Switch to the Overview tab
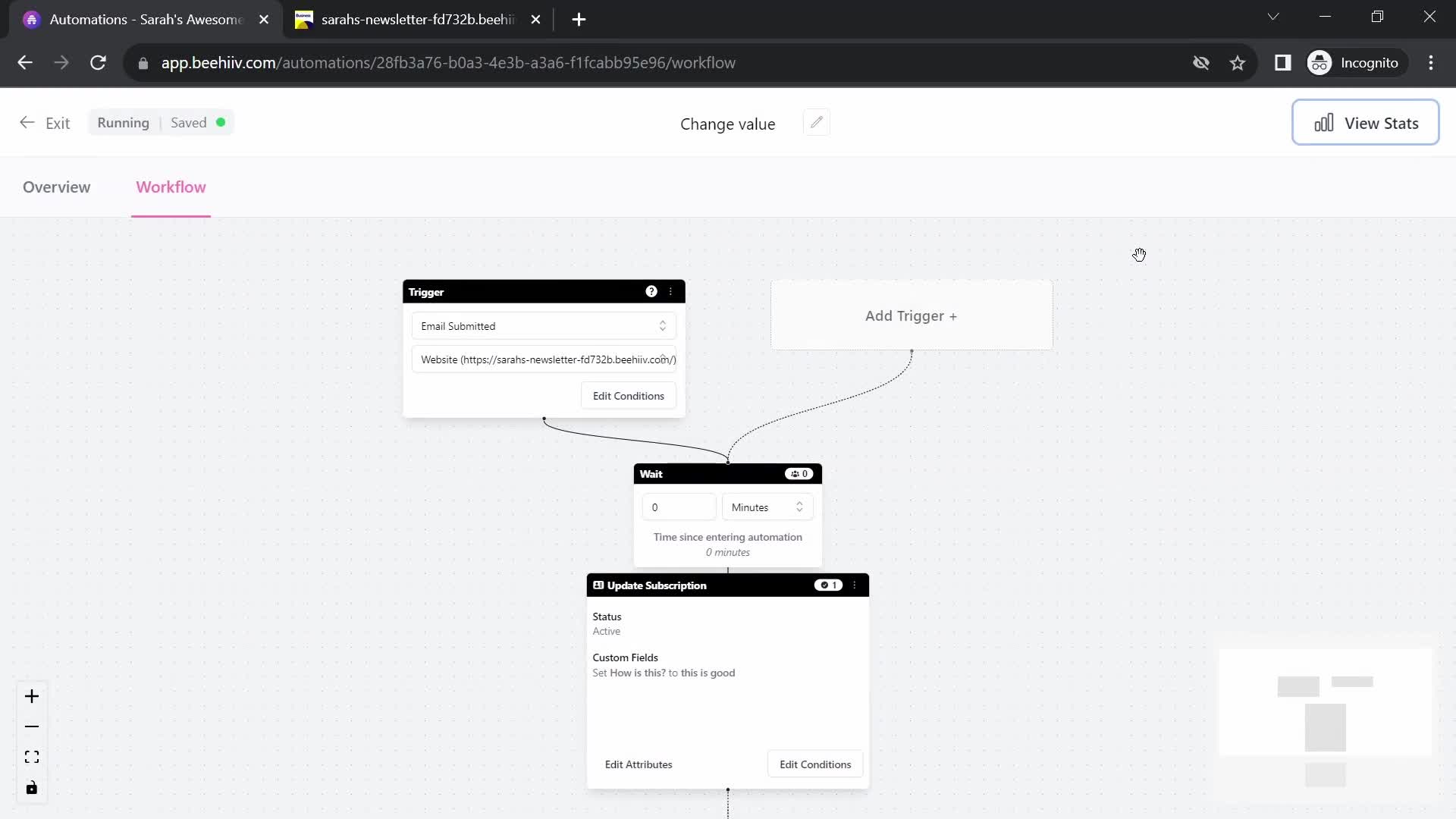Viewport: 1456px width, 819px height. pyautogui.click(x=57, y=187)
